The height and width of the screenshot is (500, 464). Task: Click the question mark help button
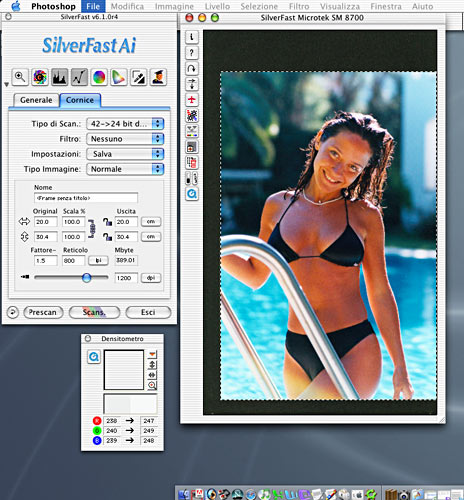point(192,53)
